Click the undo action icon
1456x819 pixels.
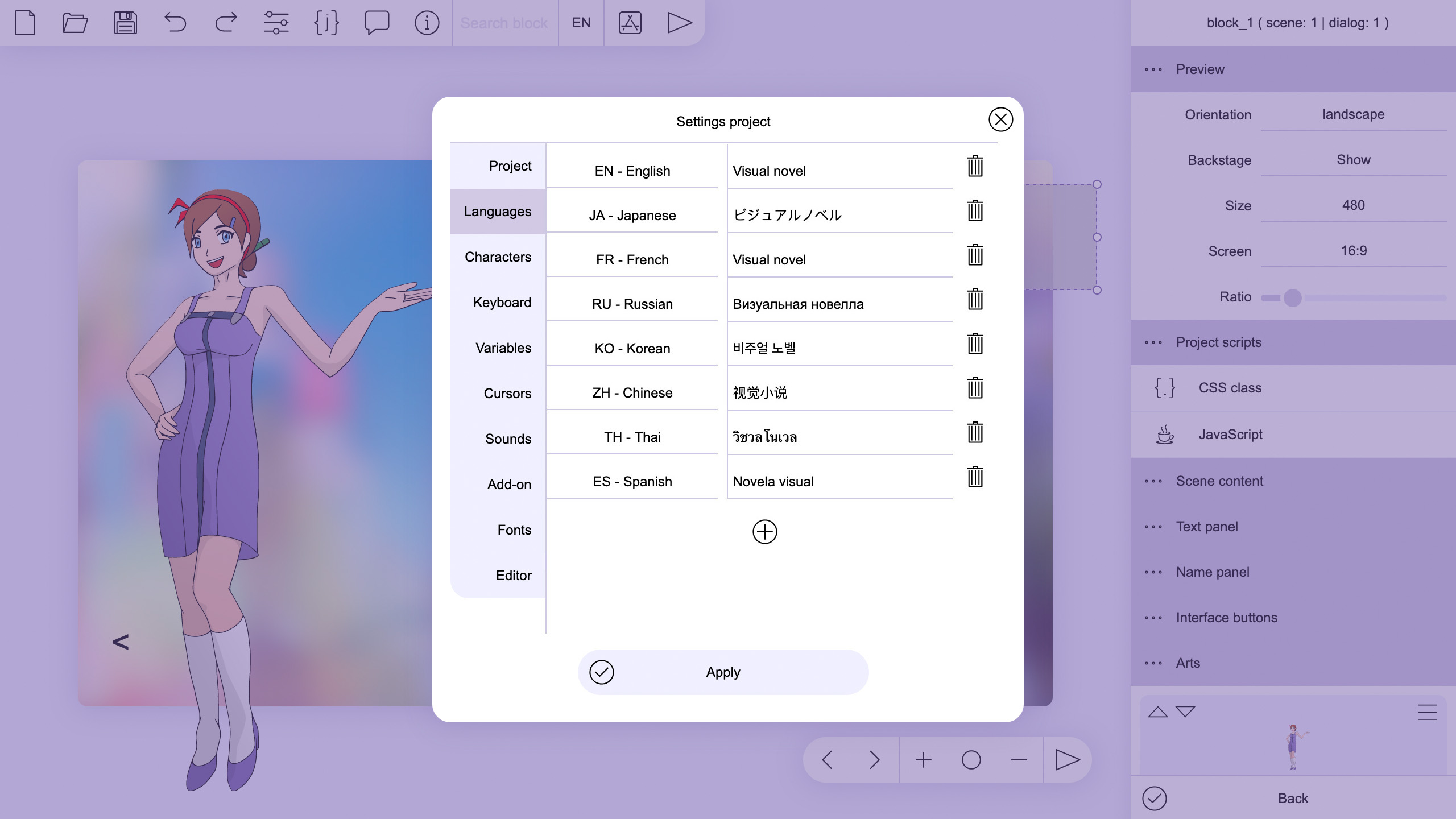(x=175, y=22)
